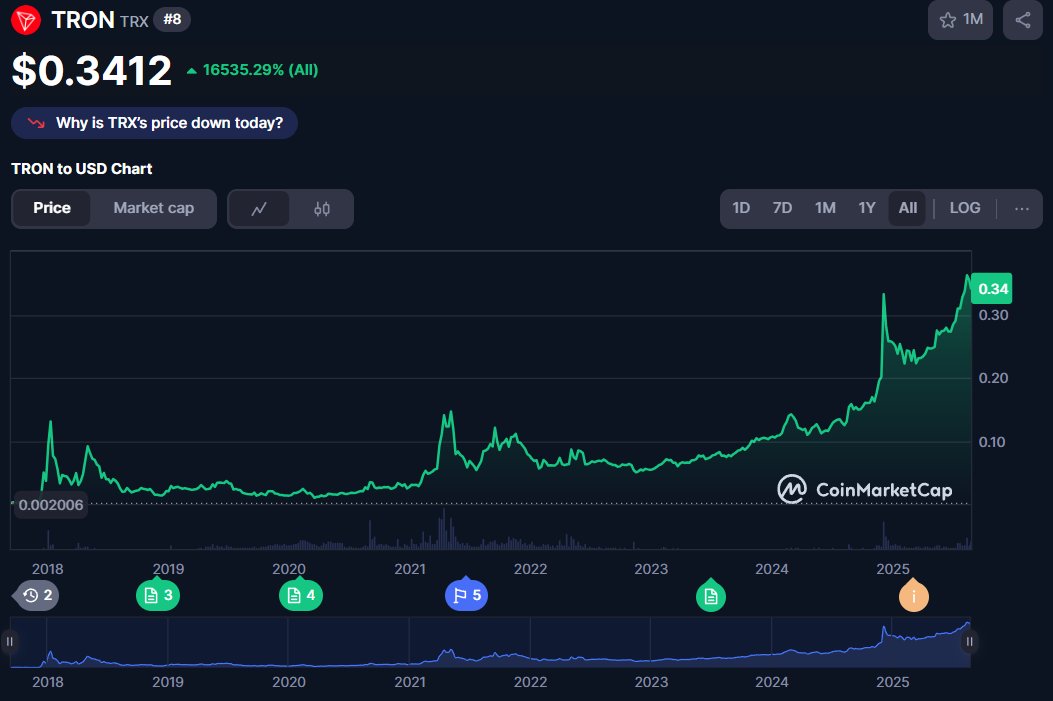Click 2021 on the main chart axis
The width and height of the screenshot is (1053, 701).
410,569
